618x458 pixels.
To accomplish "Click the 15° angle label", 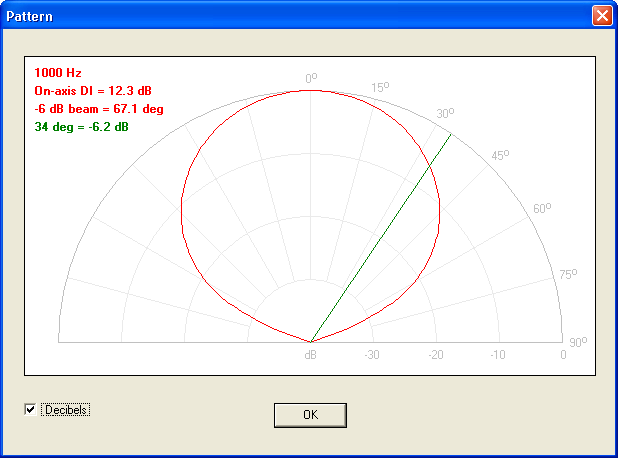I will coord(380,87).
